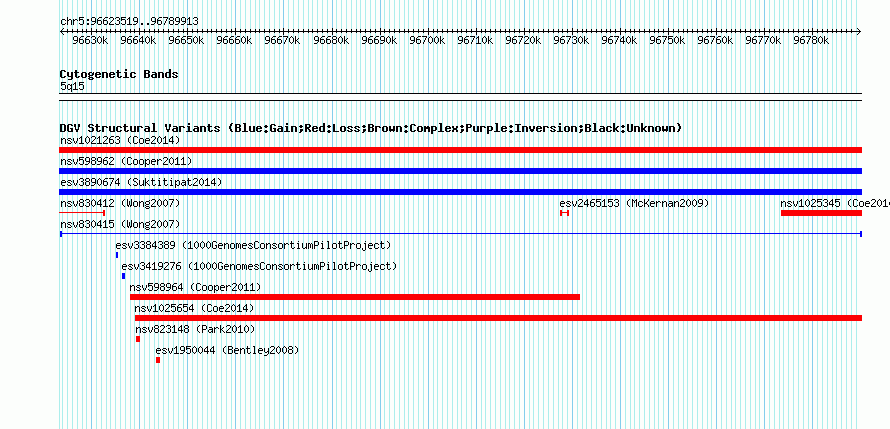Open the esv2465153 (McKernan2009) label
Screen dimensions: 890x429
click(634, 203)
